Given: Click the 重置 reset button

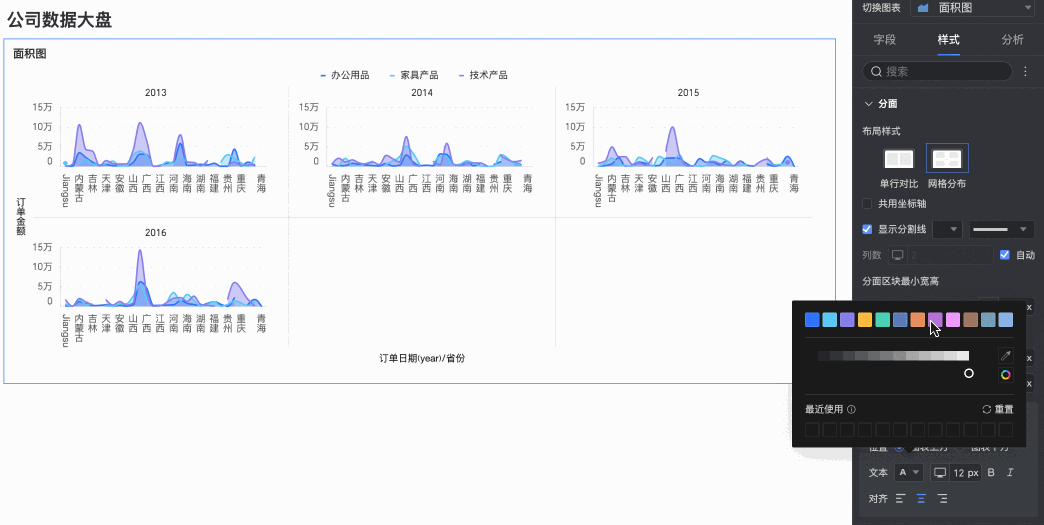Looking at the screenshot, I should tap(998, 410).
